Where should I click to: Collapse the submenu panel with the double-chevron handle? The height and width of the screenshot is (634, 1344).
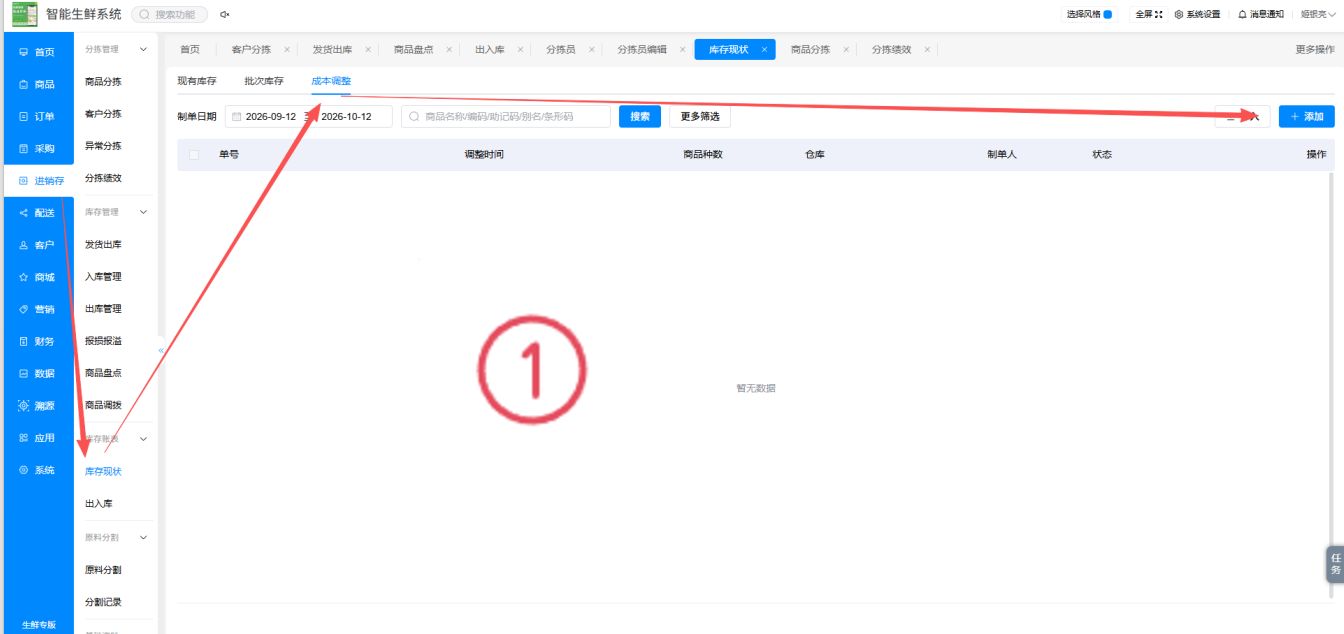click(x=161, y=350)
